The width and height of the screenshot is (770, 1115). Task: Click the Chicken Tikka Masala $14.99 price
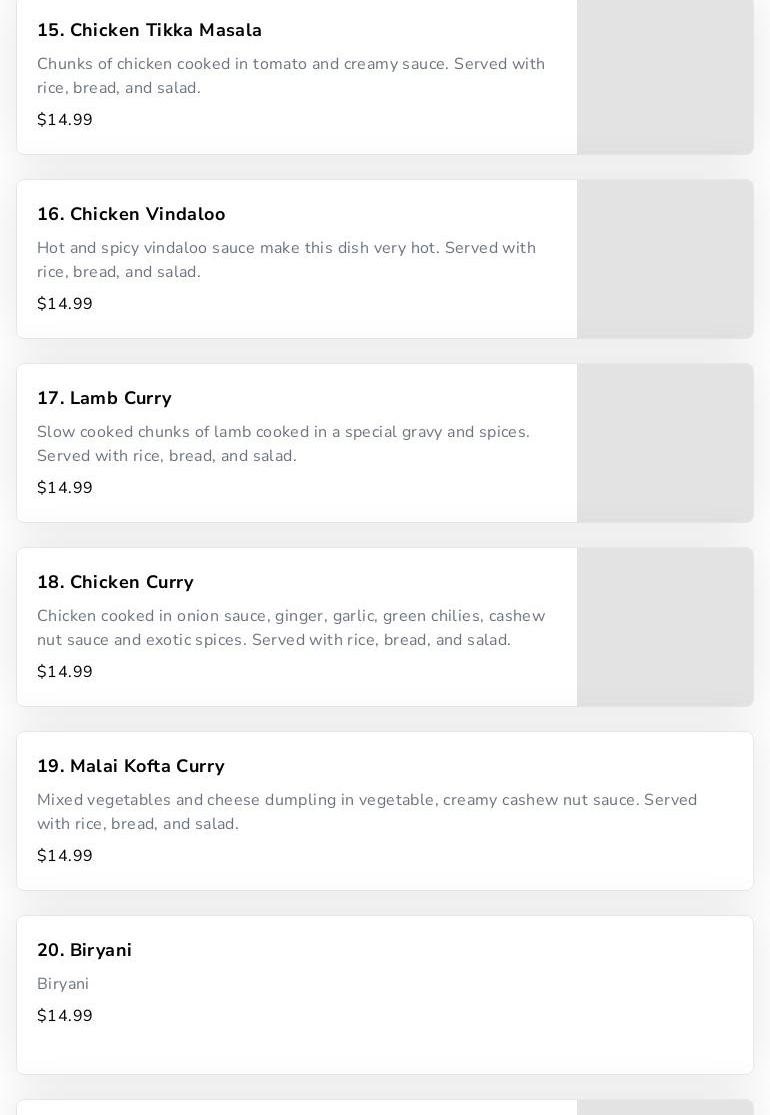[65, 120]
